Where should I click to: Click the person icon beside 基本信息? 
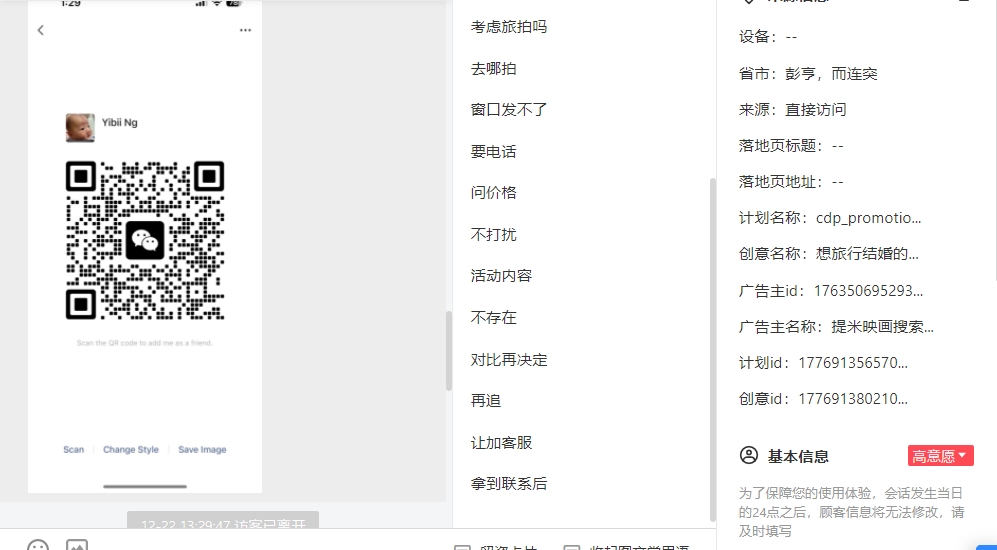749,455
